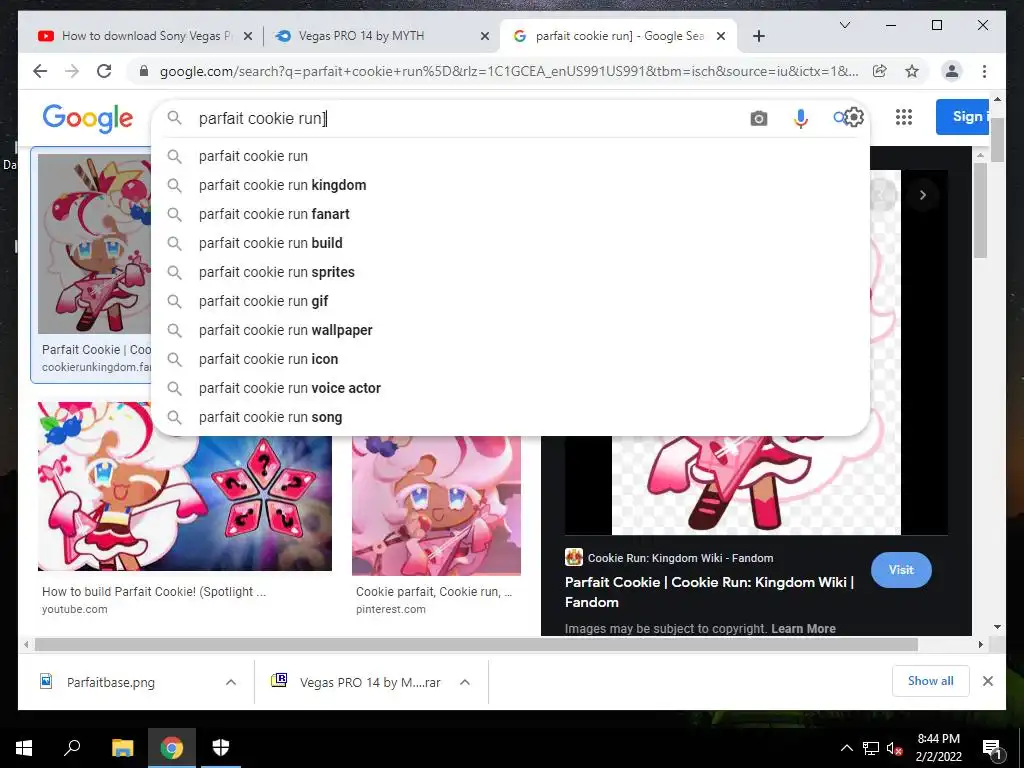Show hidden system tray icons

click(x=846, y=748)
